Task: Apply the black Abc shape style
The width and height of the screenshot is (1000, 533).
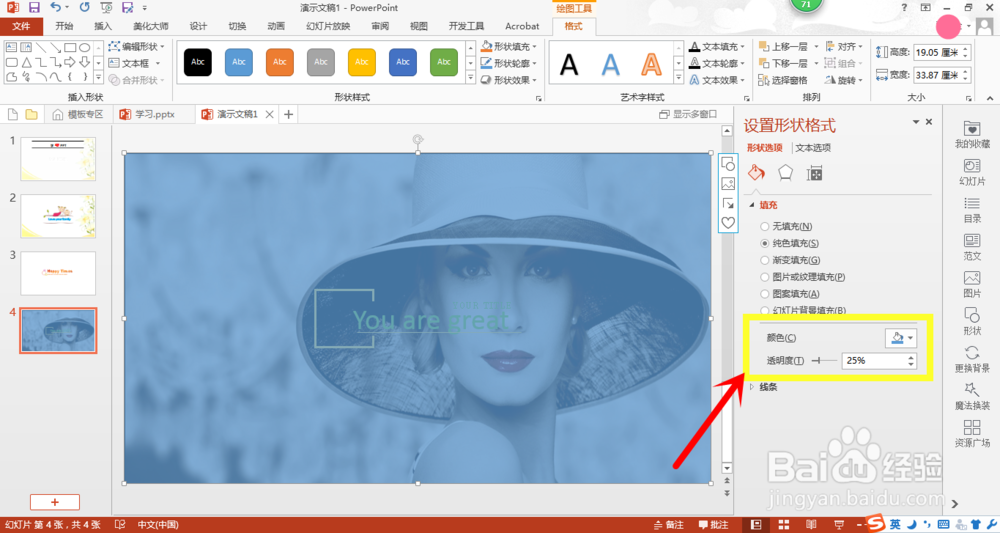Action: point(198,62)
